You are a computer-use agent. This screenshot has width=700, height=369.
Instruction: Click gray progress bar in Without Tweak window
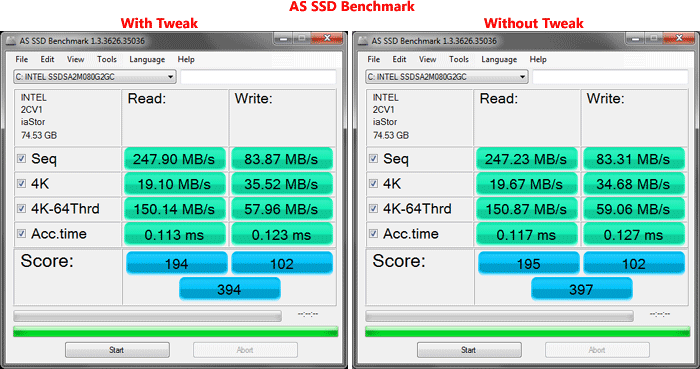click(500, 316)
